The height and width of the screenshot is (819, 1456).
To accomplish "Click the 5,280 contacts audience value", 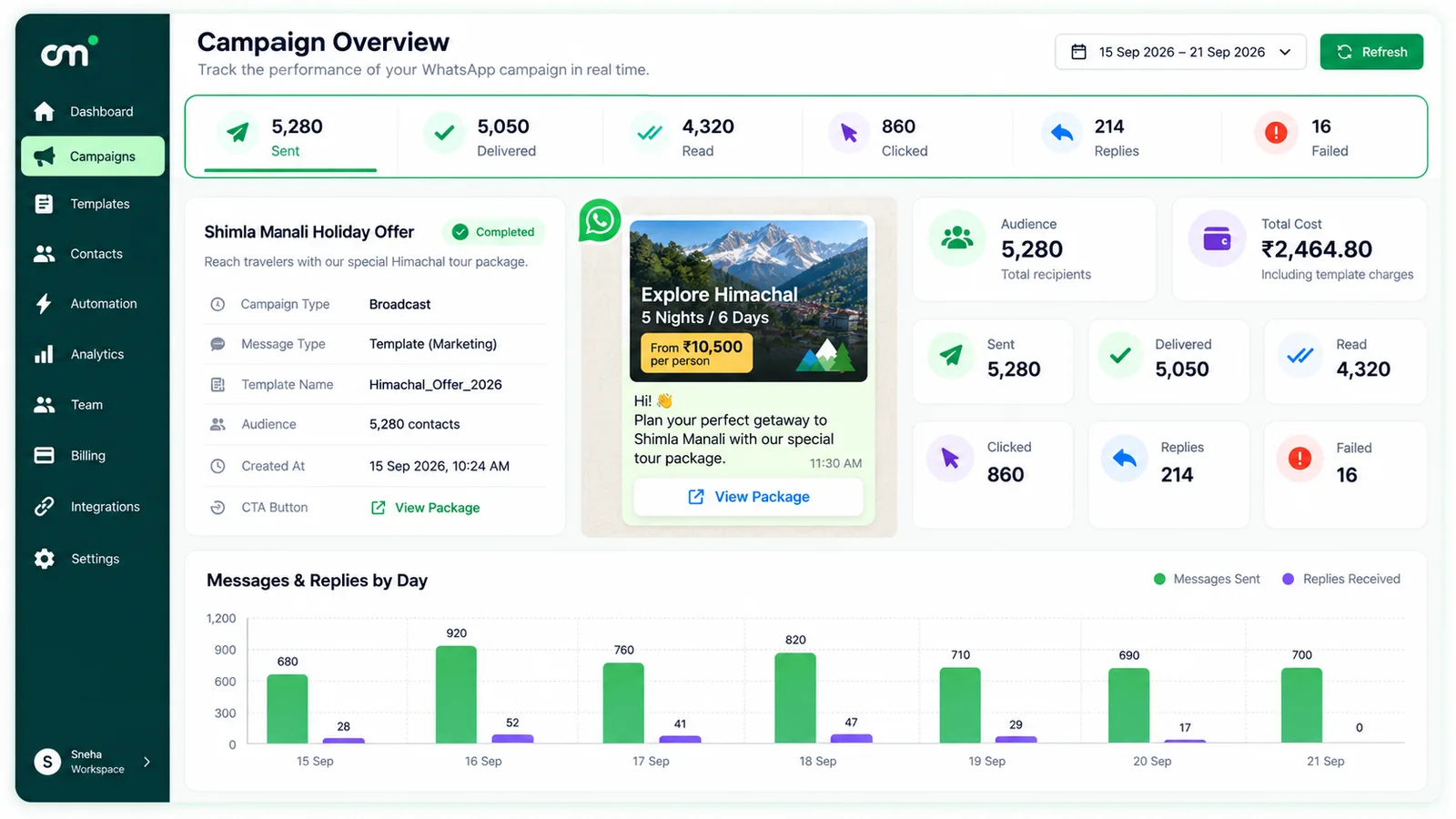I will tap(414, 424).
